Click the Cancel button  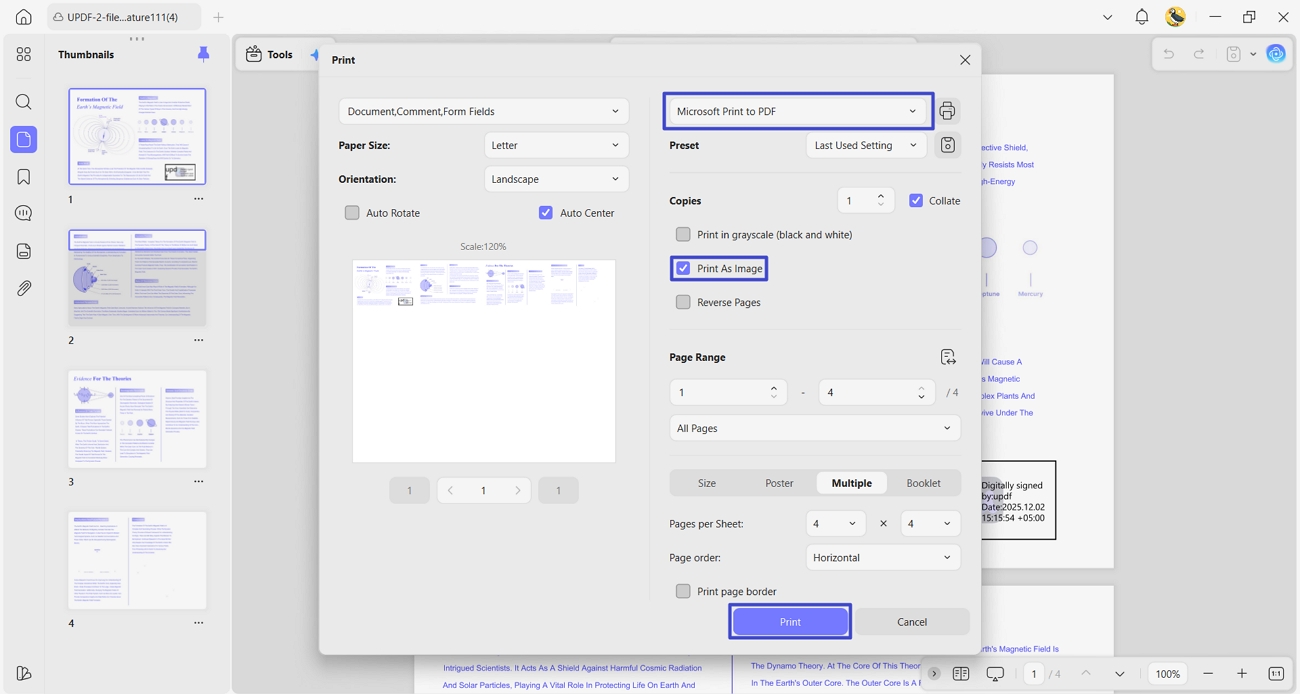pyautogui.click(x=912, y=622)
